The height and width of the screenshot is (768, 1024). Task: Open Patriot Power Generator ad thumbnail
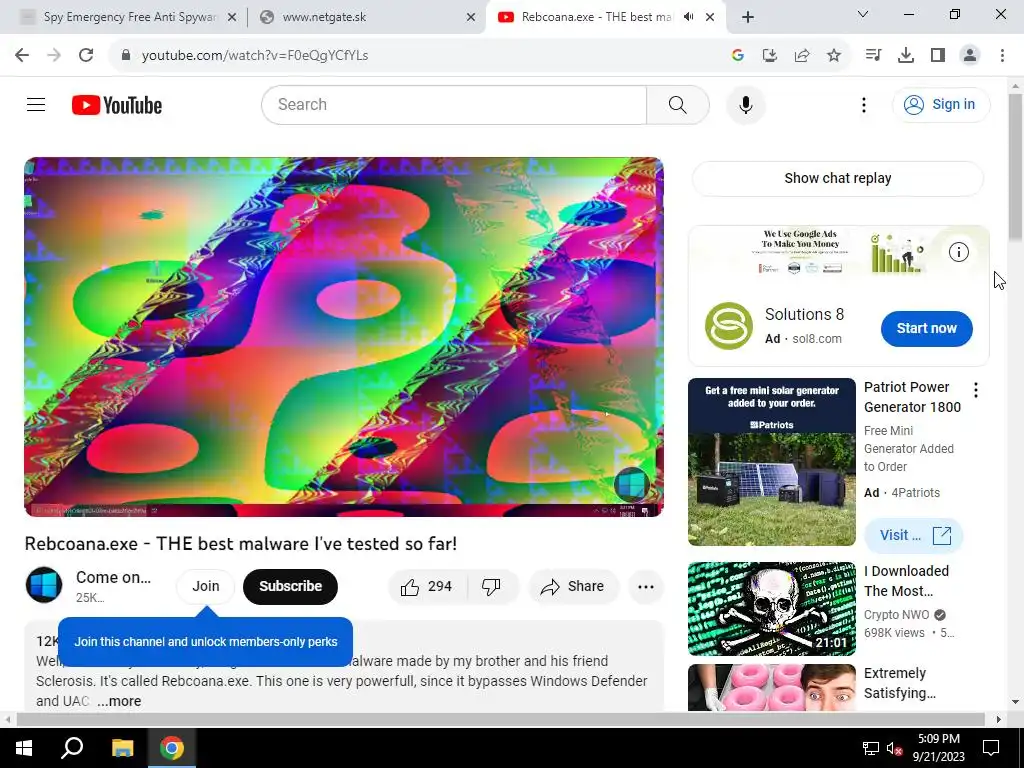pos(771,462)
